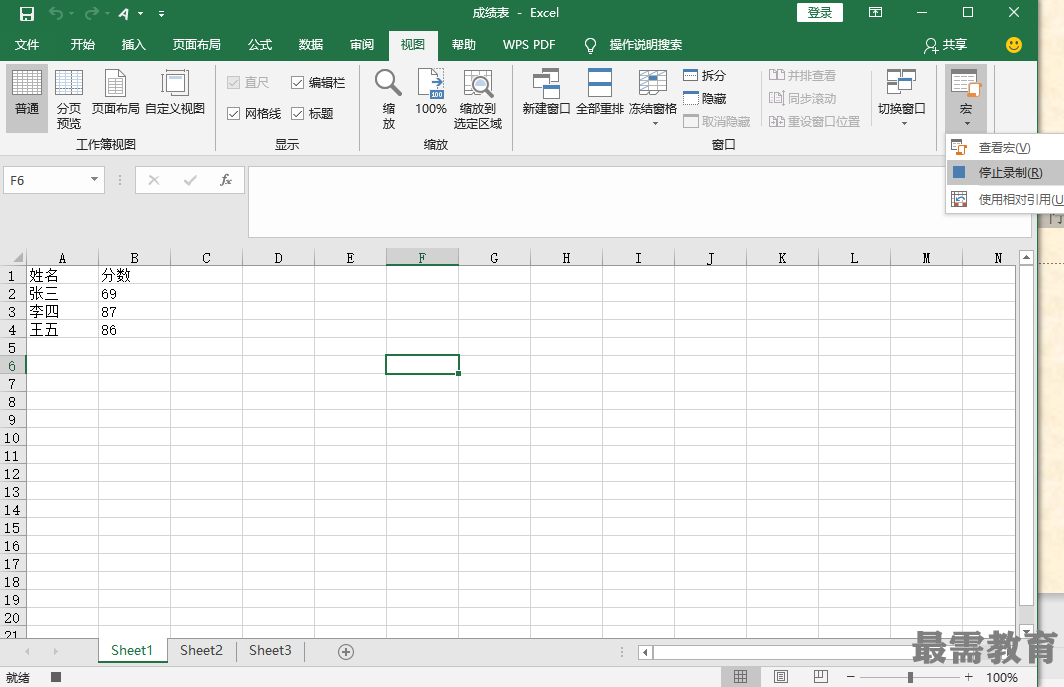Set zoom to 100% via ribbon icon
Image resolution: width=1064 pixels, height=687 pixels.
click(x=431, y=91)
